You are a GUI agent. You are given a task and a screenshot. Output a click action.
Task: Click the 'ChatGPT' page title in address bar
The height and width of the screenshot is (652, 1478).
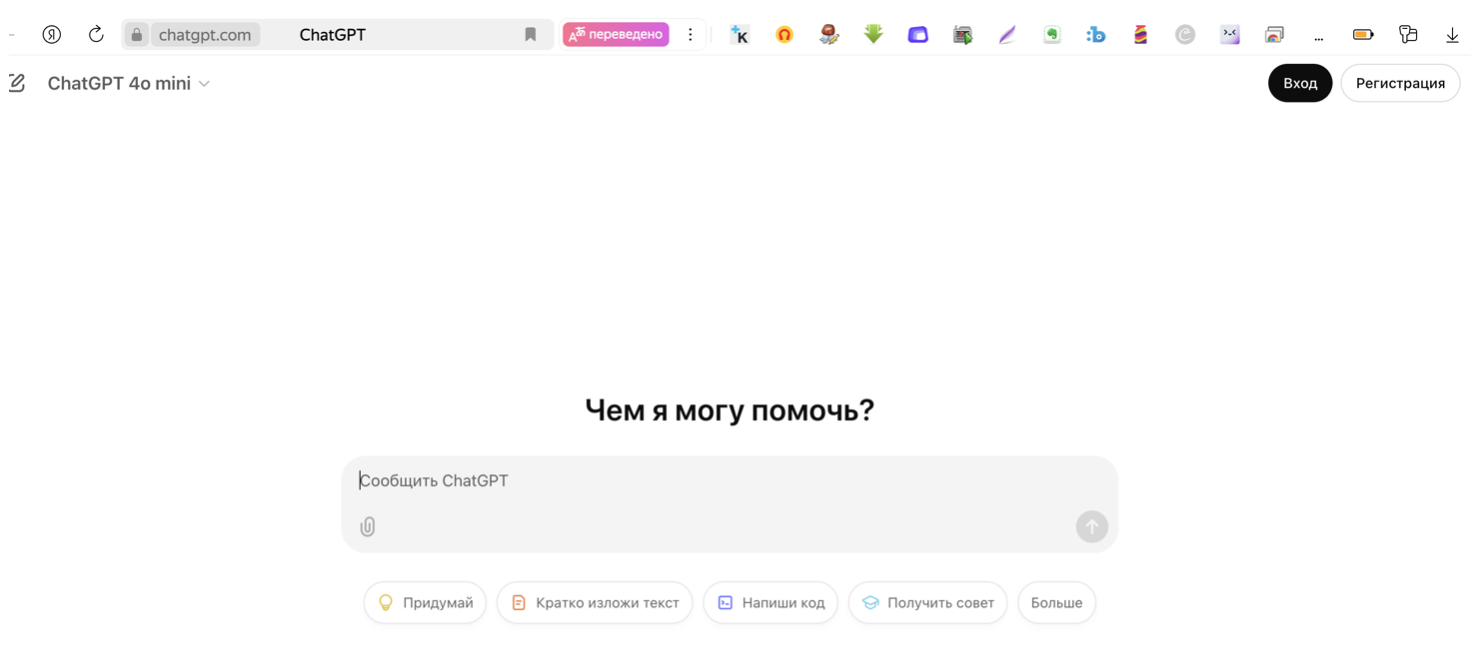pyautogui.click(x=333, y=35)
